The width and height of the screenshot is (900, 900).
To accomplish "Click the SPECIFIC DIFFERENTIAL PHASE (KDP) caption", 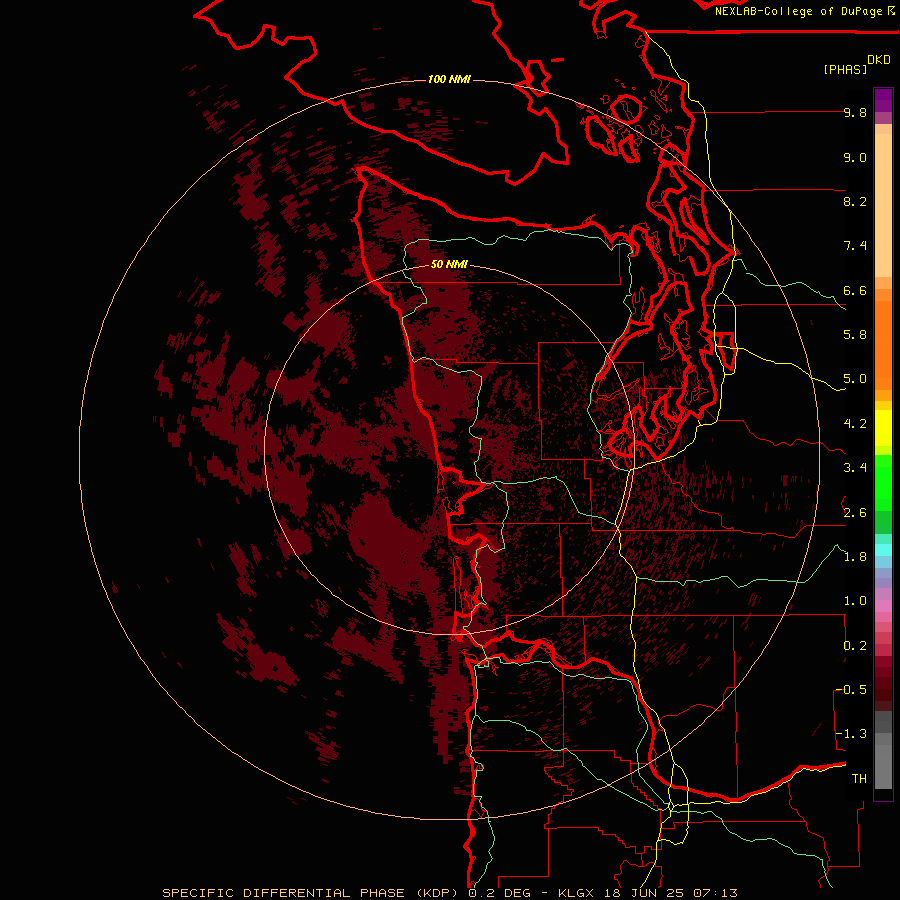I will tap(312, 893).
